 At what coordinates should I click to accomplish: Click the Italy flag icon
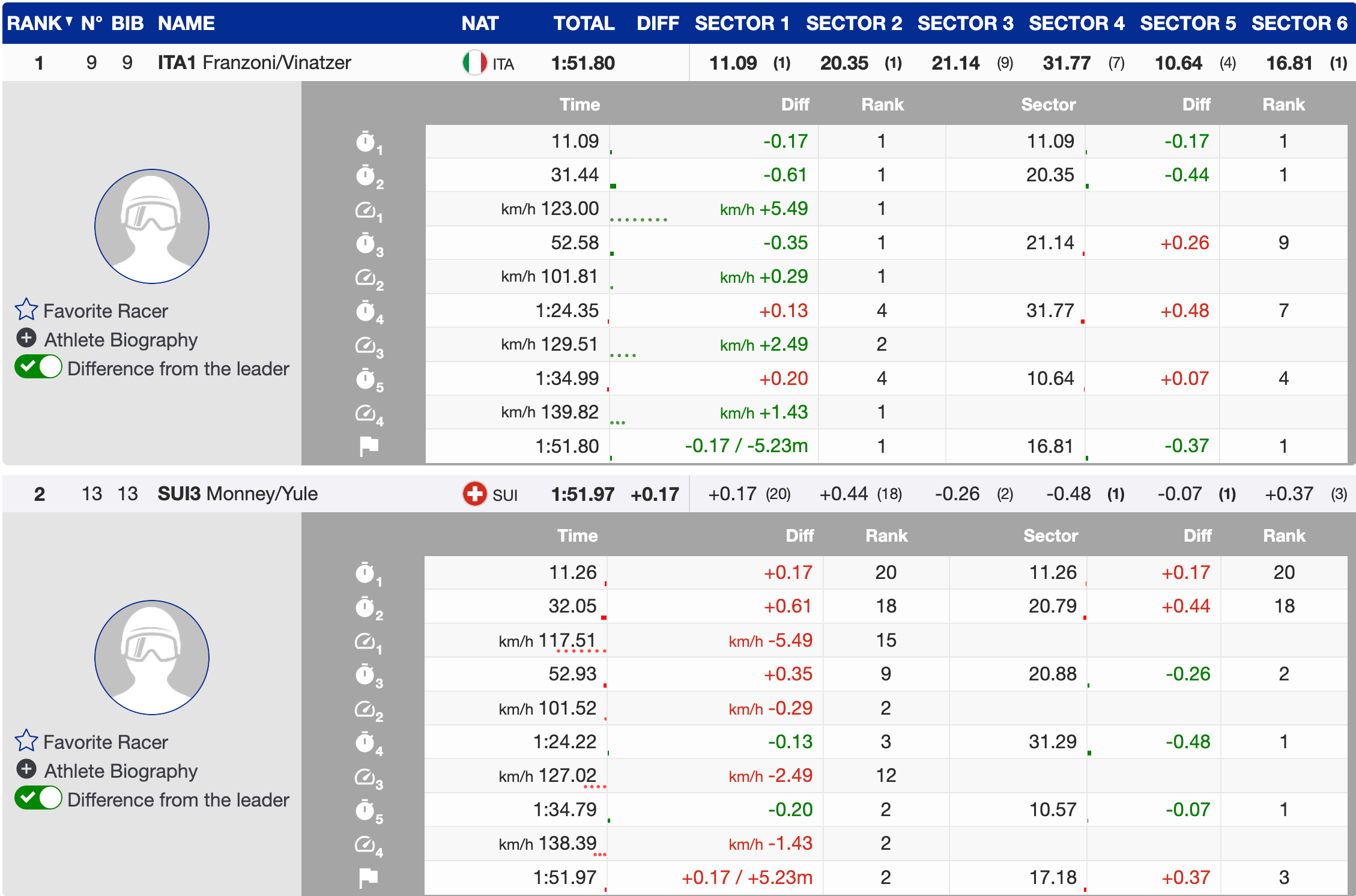click(x=474, y=63)
